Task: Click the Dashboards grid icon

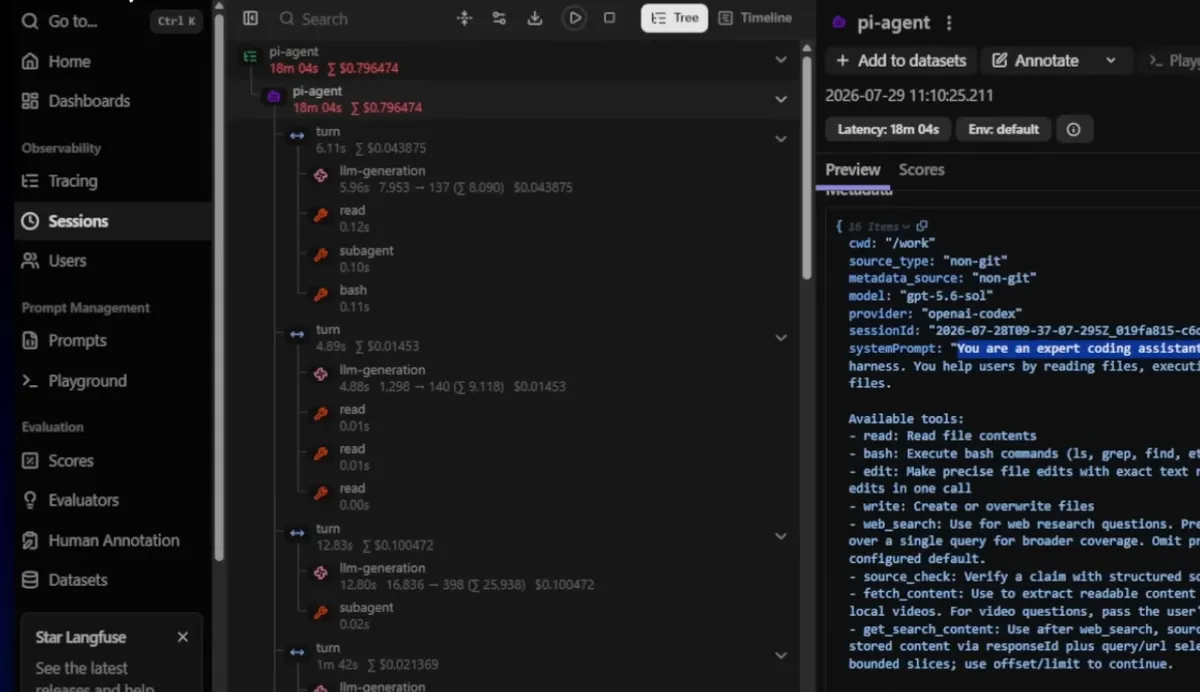Action: pyautogui.click(x=30, y=101)
